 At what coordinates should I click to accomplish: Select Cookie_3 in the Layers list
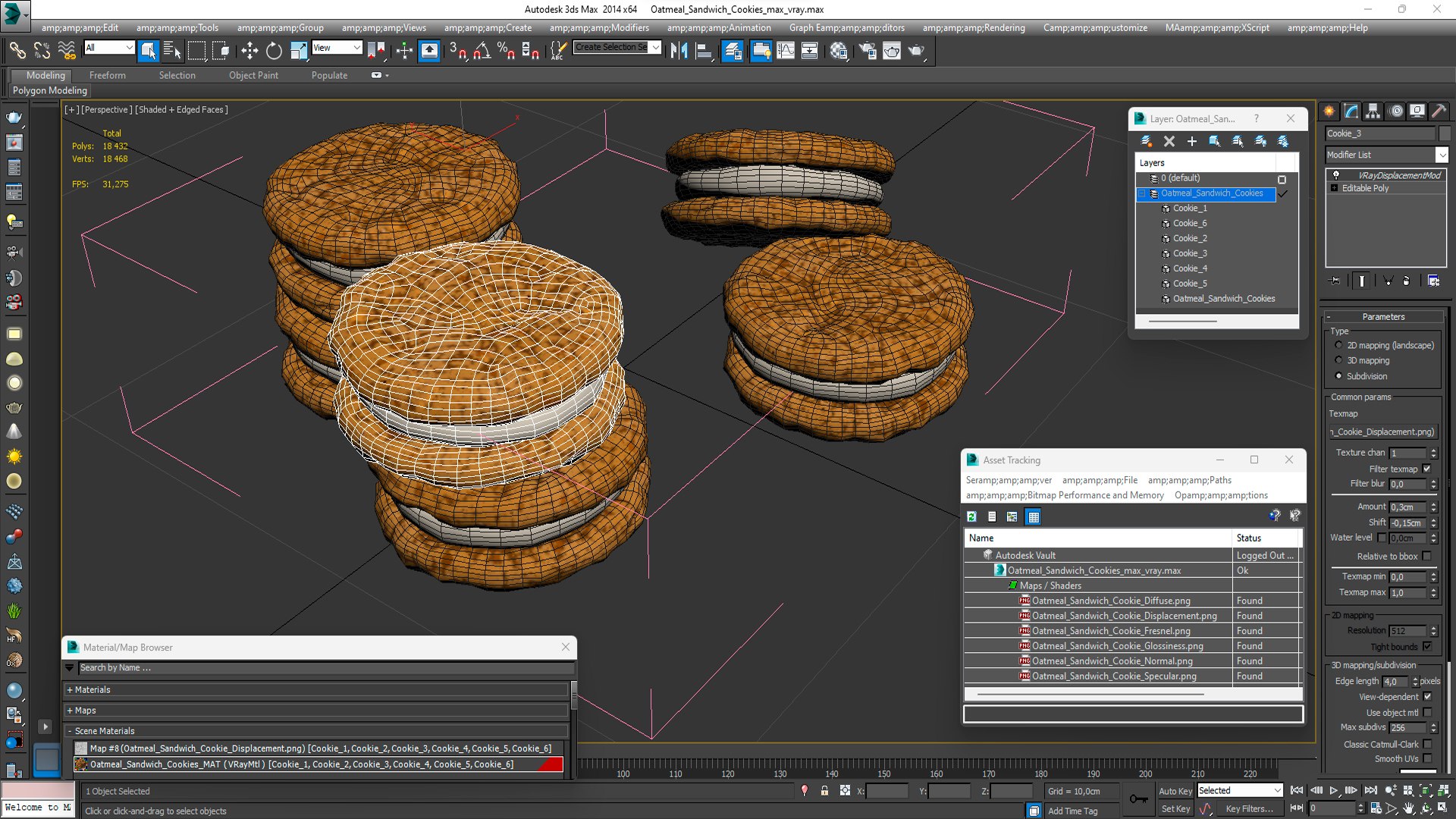point(1190,253)
